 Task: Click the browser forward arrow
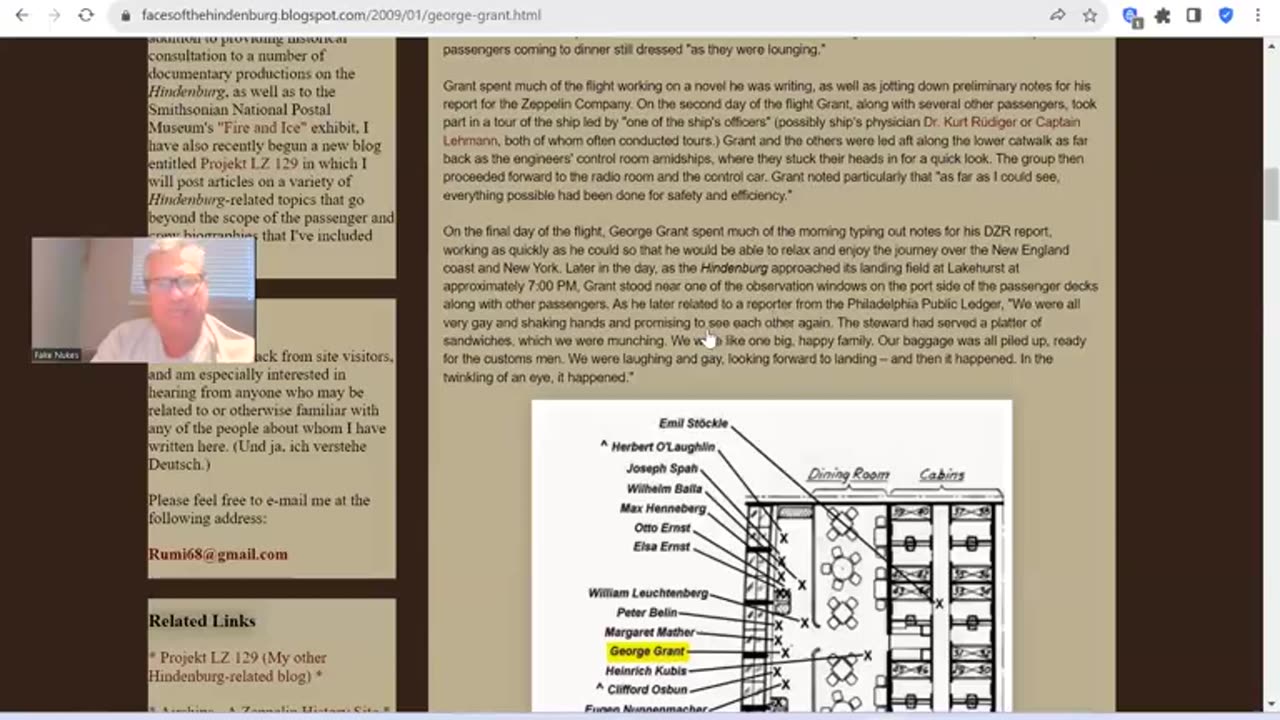point(54,15)
